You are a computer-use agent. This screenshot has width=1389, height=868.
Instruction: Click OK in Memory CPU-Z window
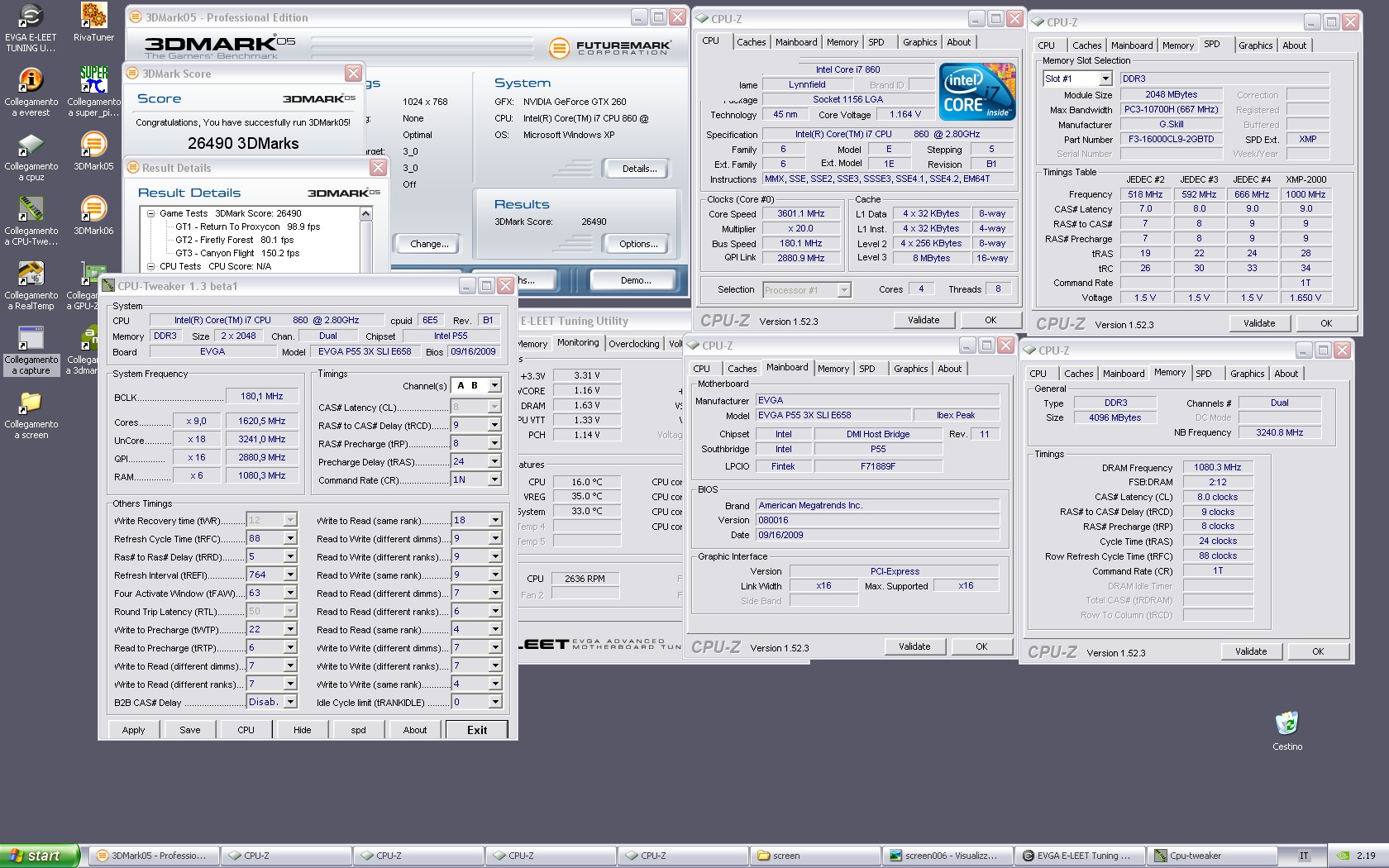(1318, 651)
